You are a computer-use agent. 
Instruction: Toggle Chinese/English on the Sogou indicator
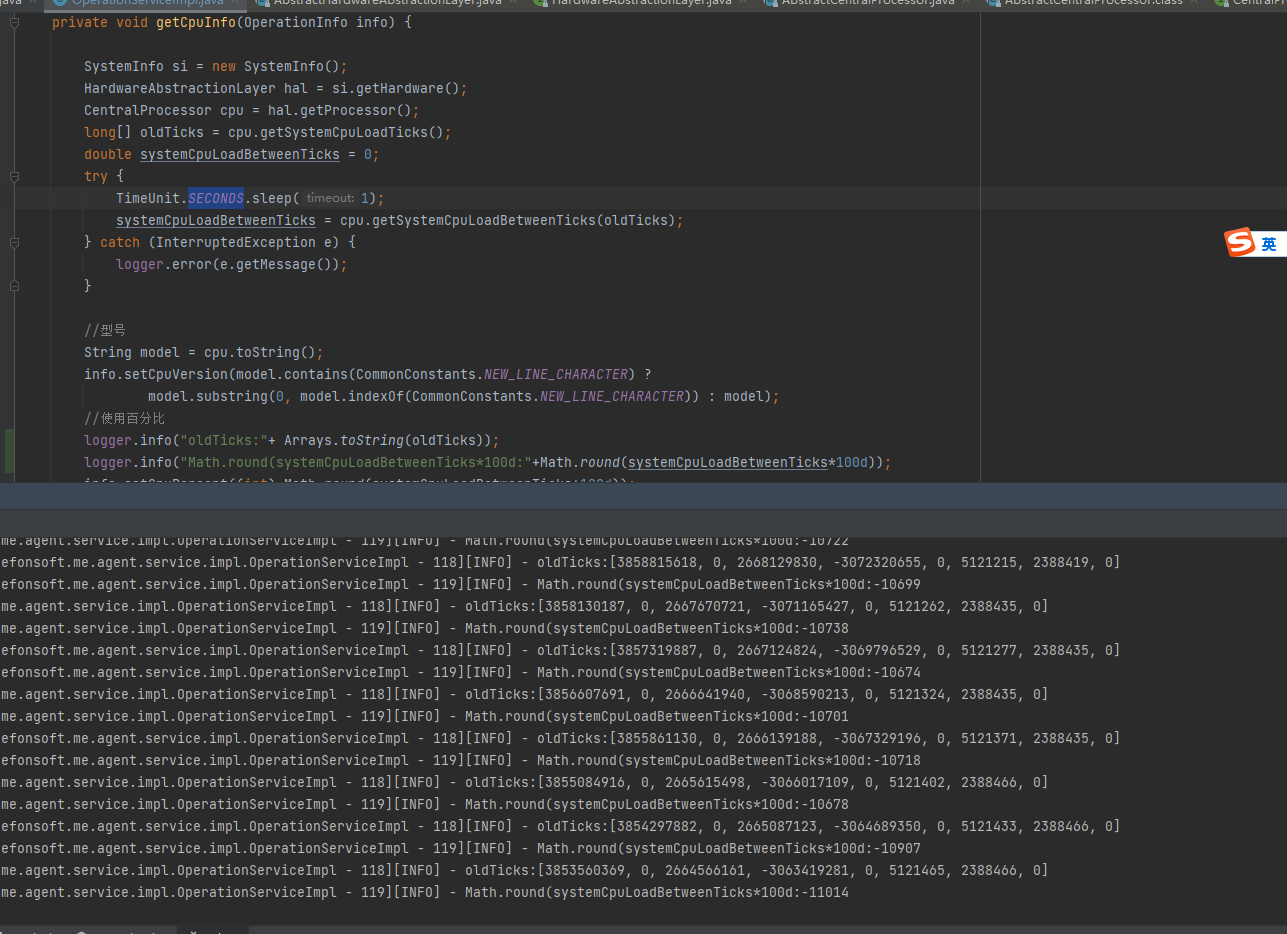(1271, 242)
